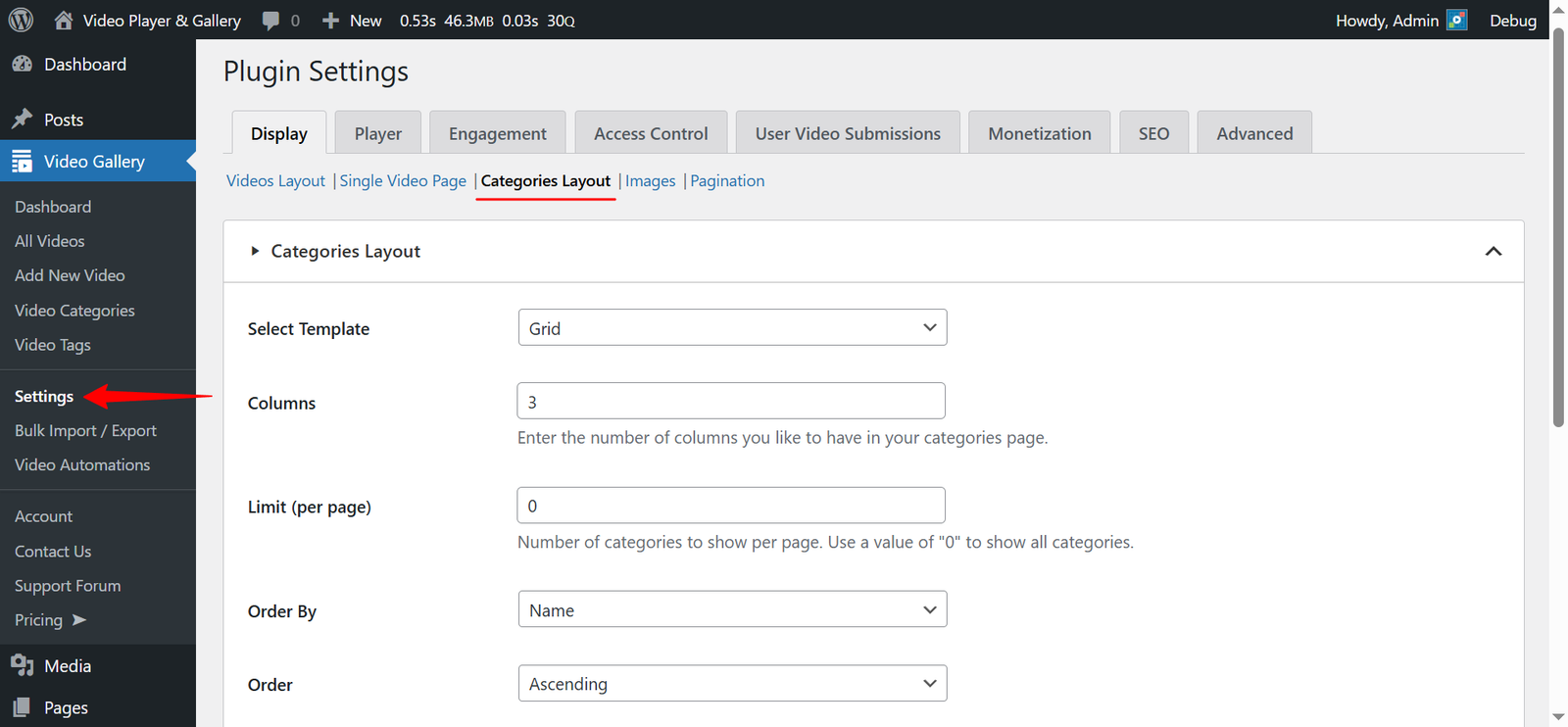Click the Admin avatar image
Viewport: 1568px width, 727px height.
pyautogui.click(x=1457, y=20)
